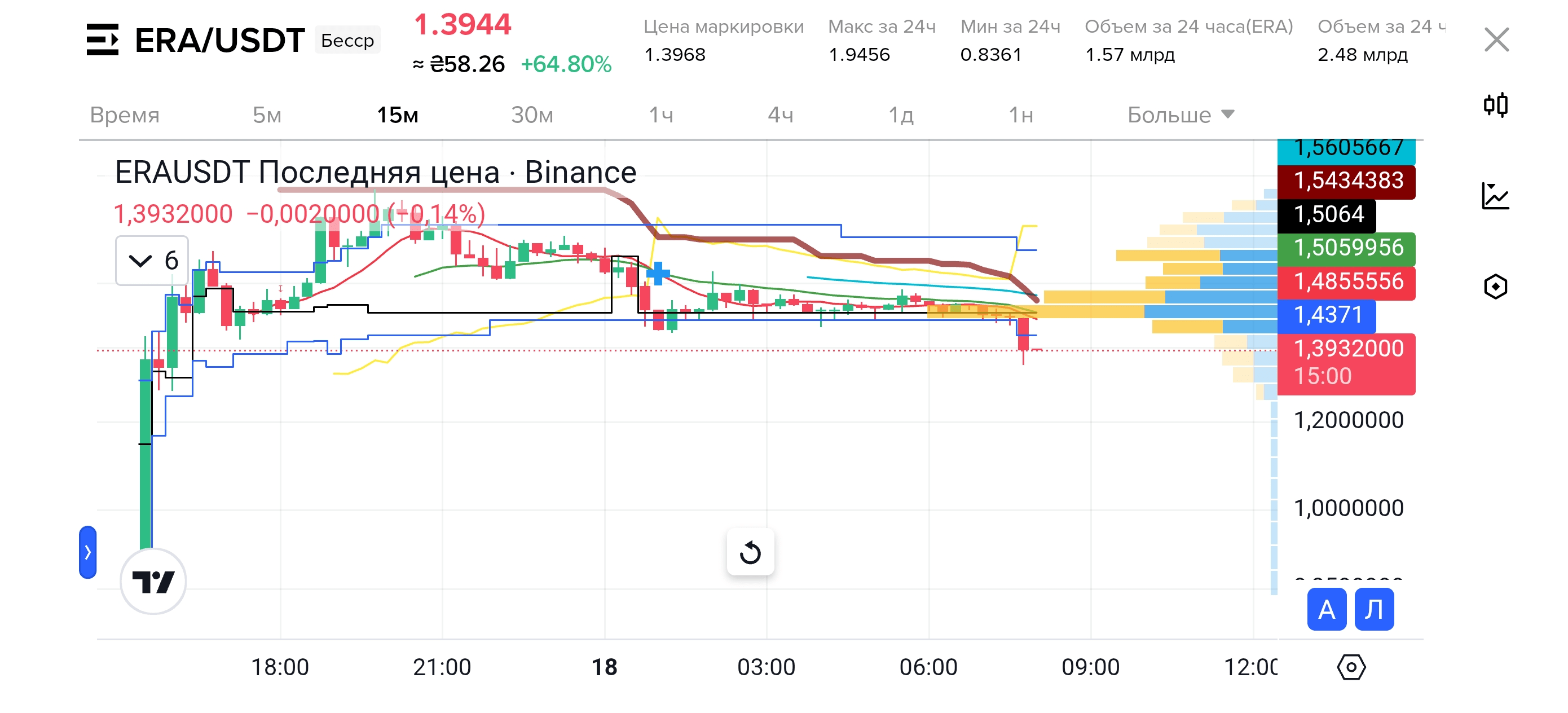Click the ERA/USDT pair title
Viewport: 1568px width, 713px height.
[x=219, y=40]
